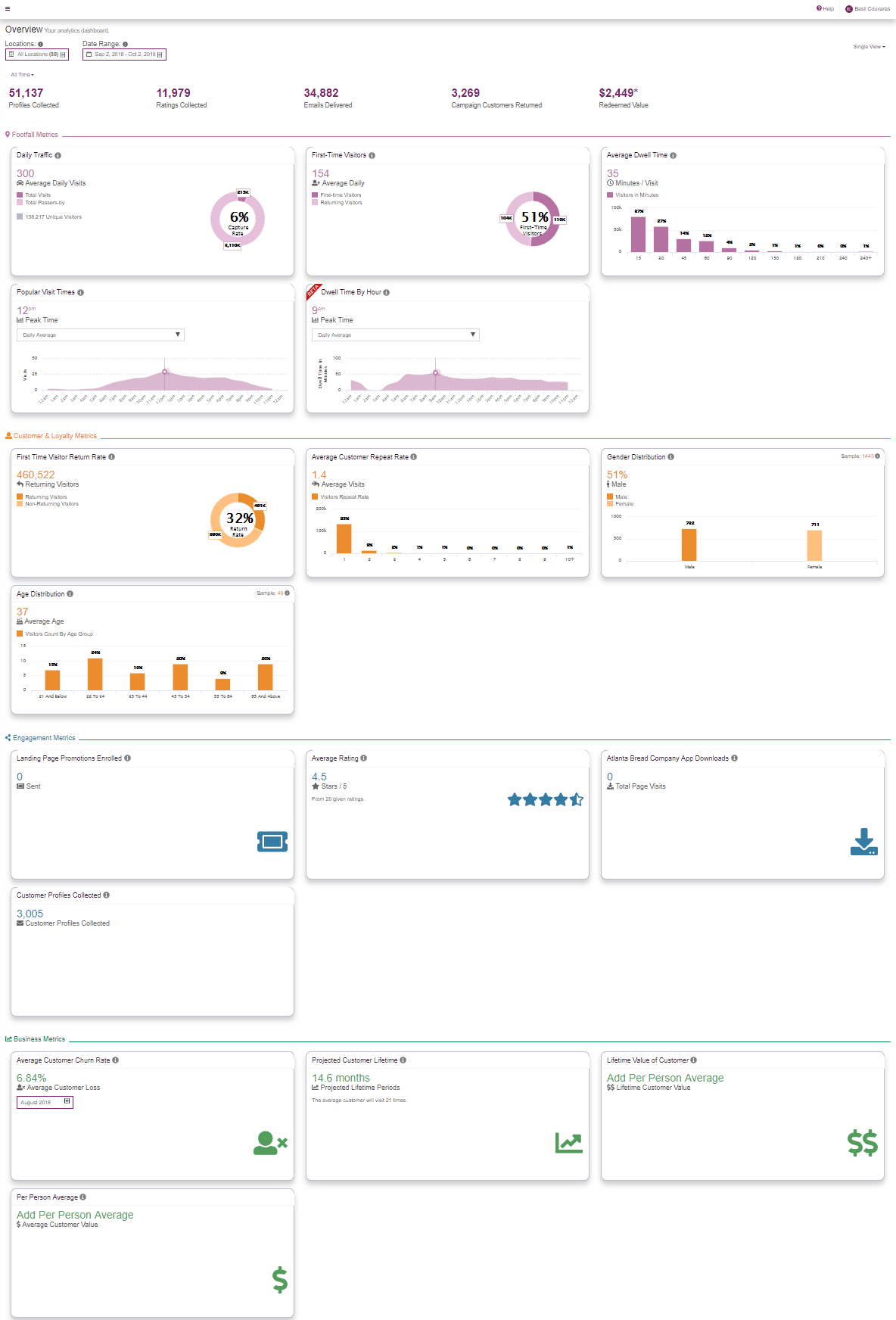Toggle Total Visits legend in Daily Traffic
Viewport: 896px width, 1320px height.
point(37,195)
